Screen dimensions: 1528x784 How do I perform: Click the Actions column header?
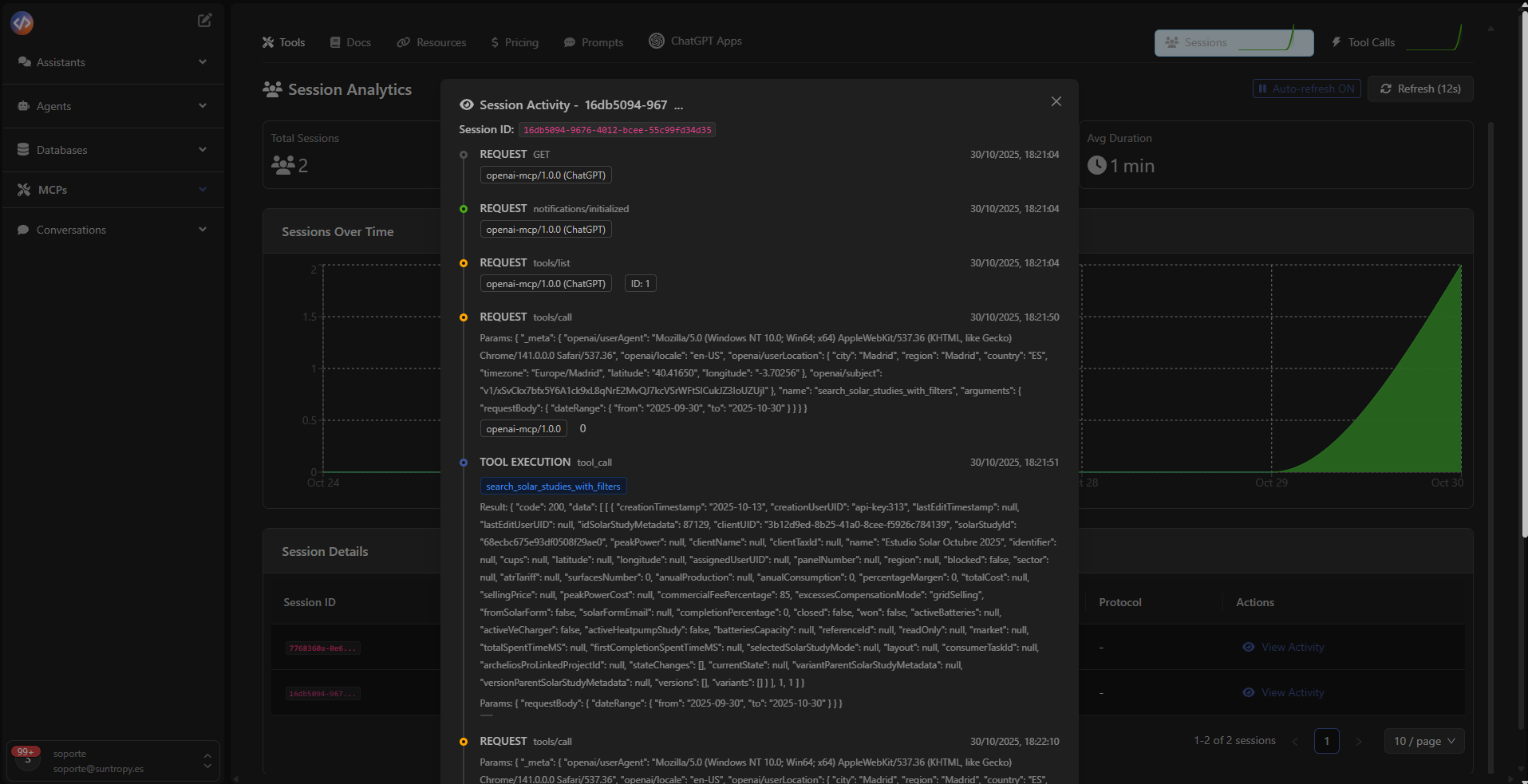click(1255, 602)
